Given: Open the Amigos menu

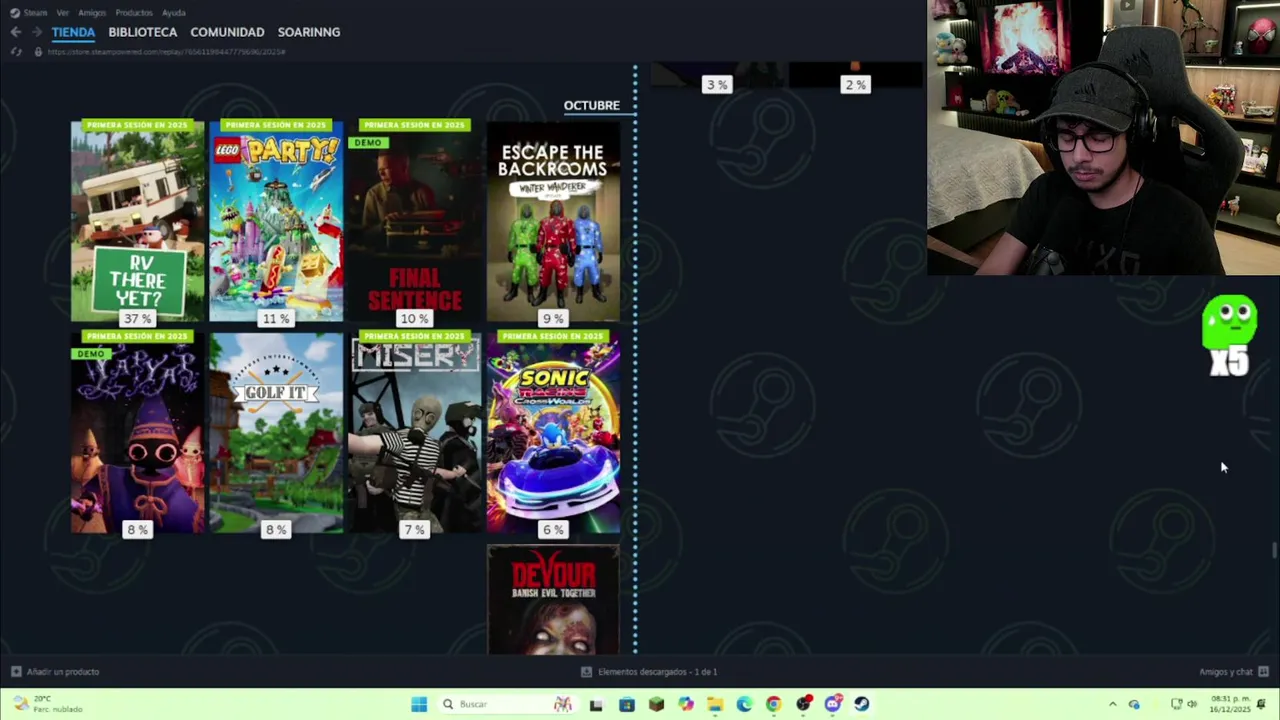Looking at the screenshot, I should tap(92, 13).
